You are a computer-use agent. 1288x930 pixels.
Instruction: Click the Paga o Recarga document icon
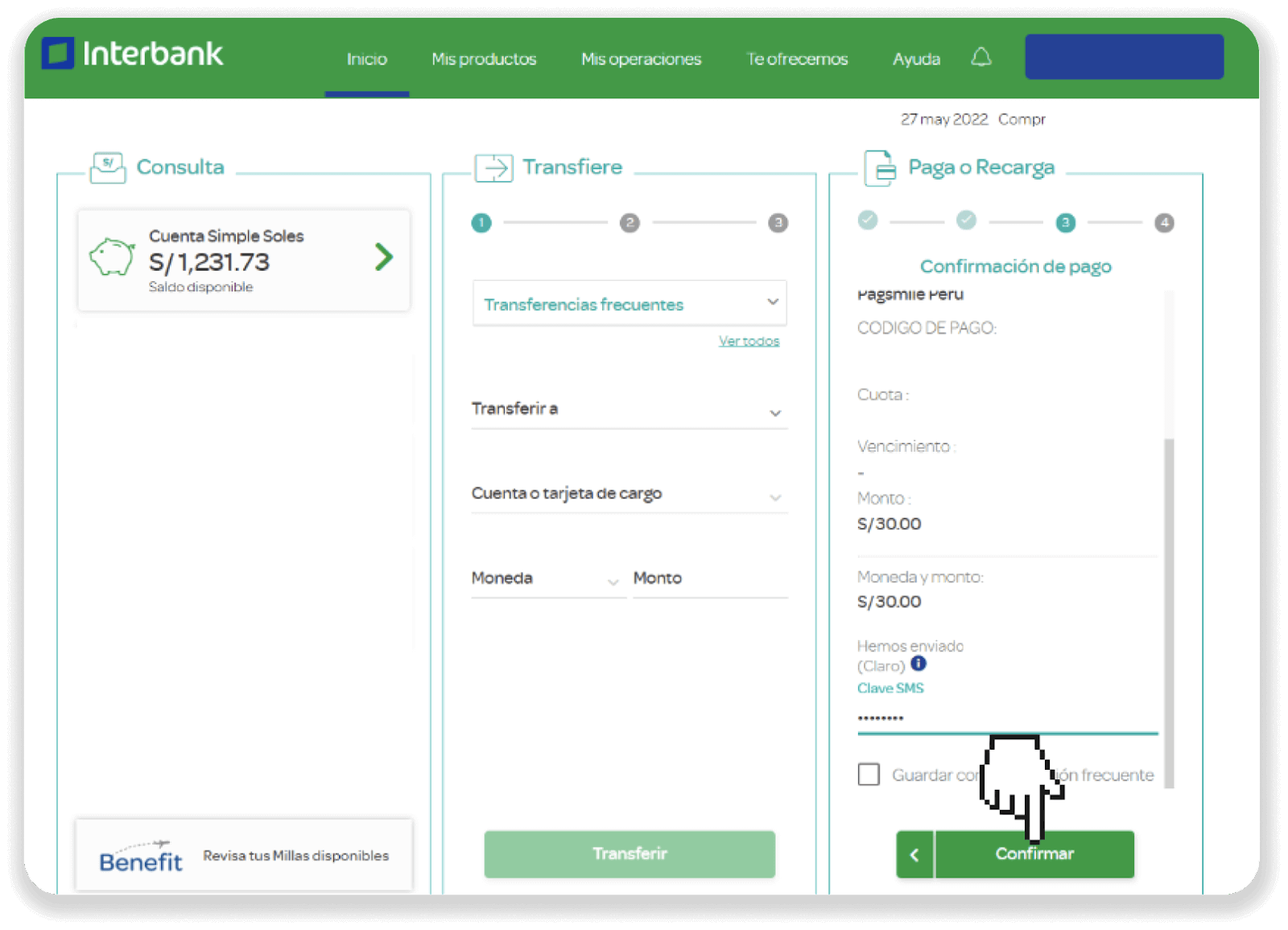click(x=880, y=167)
